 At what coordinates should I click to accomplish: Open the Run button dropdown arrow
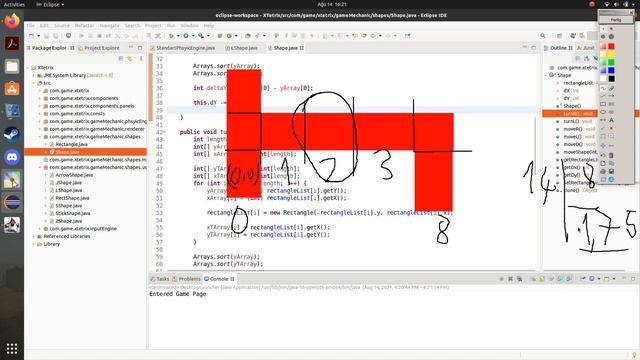tap(193, 36)
